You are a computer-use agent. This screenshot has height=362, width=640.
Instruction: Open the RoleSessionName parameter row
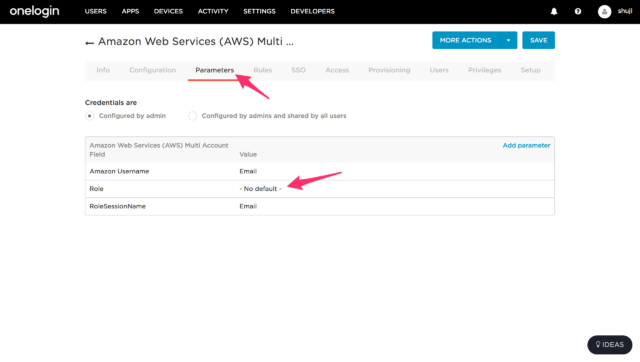(x=320, y=207)
